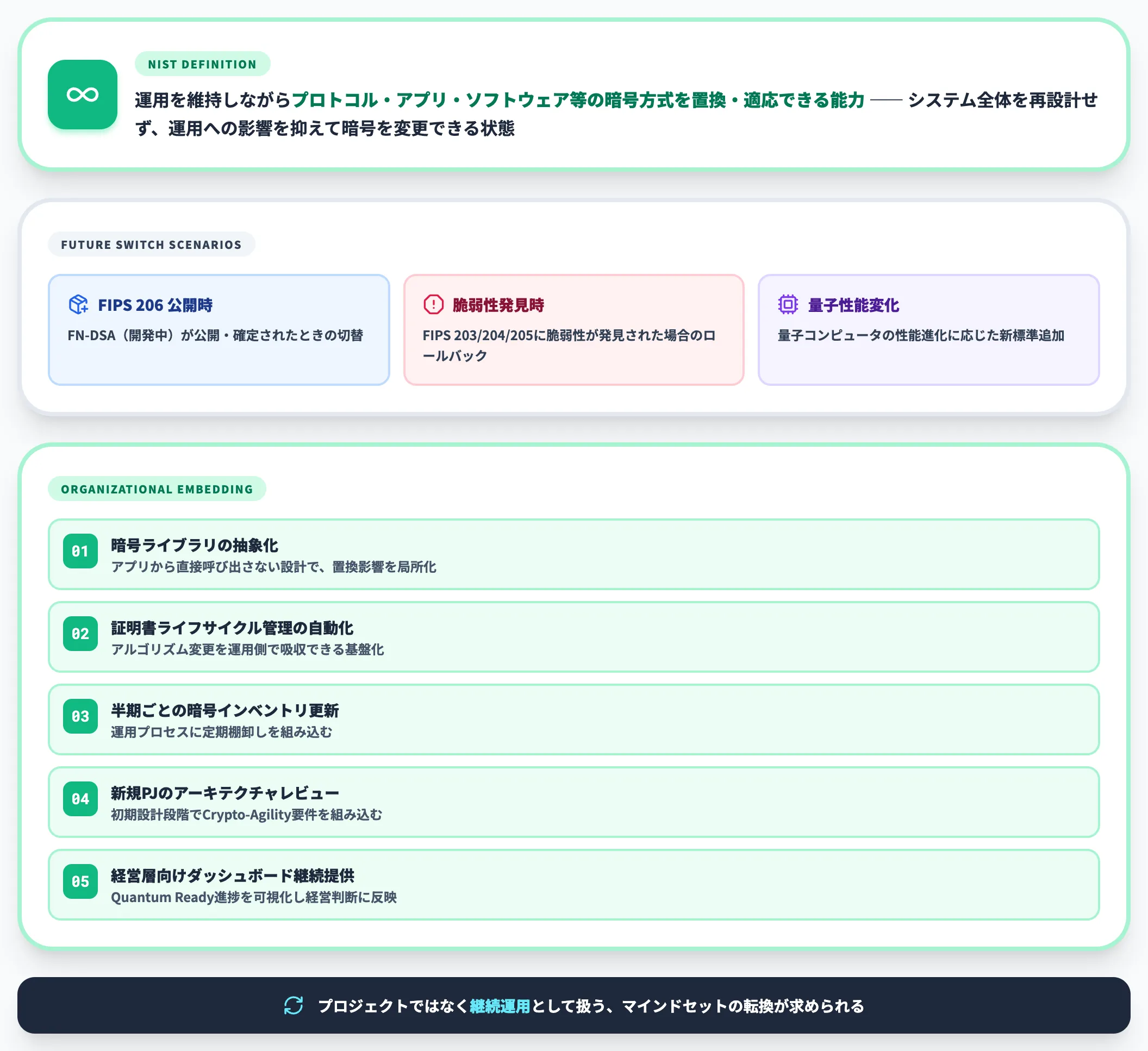This screenshot has width=1148, height=1051.
Task: Click the 暗号ライブラリの抽象化 title
Action: pyautogui.click(x=194, y=546)
